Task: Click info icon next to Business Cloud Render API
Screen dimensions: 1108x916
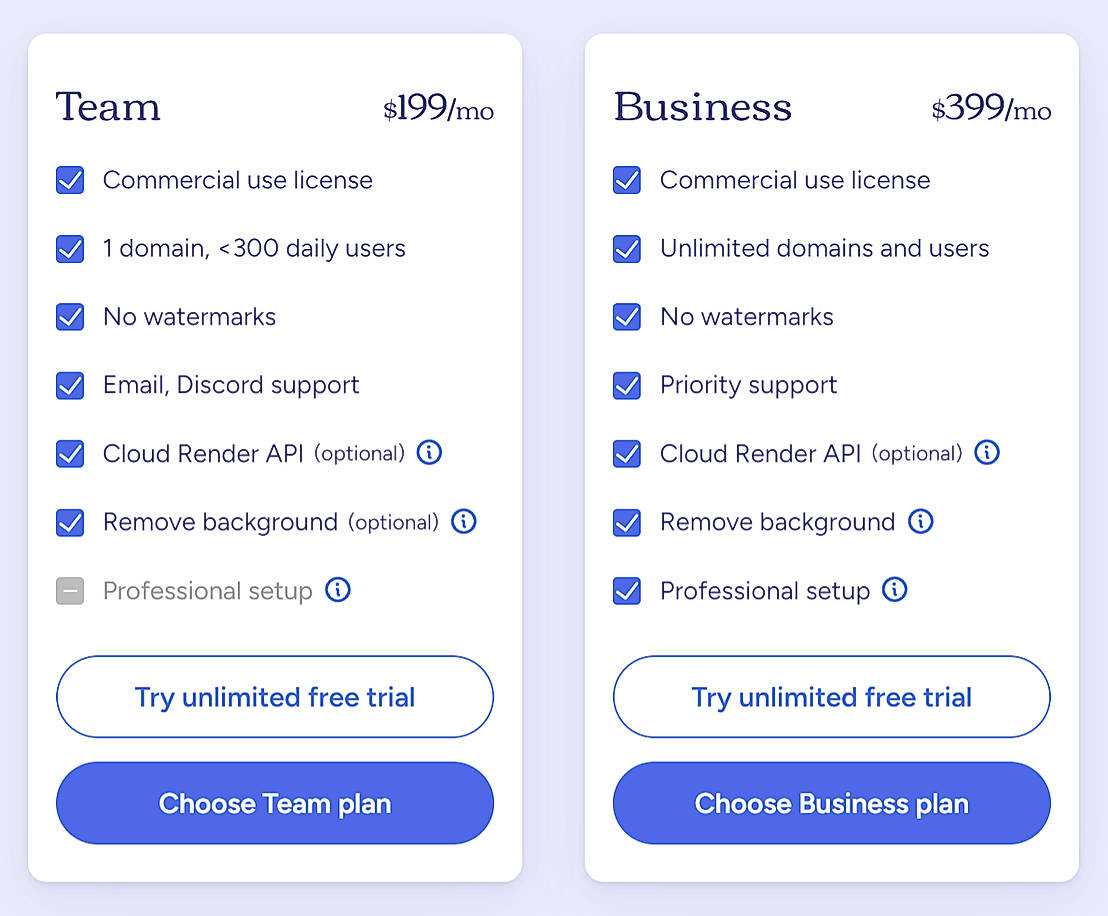Action: (x=987, y=453)
